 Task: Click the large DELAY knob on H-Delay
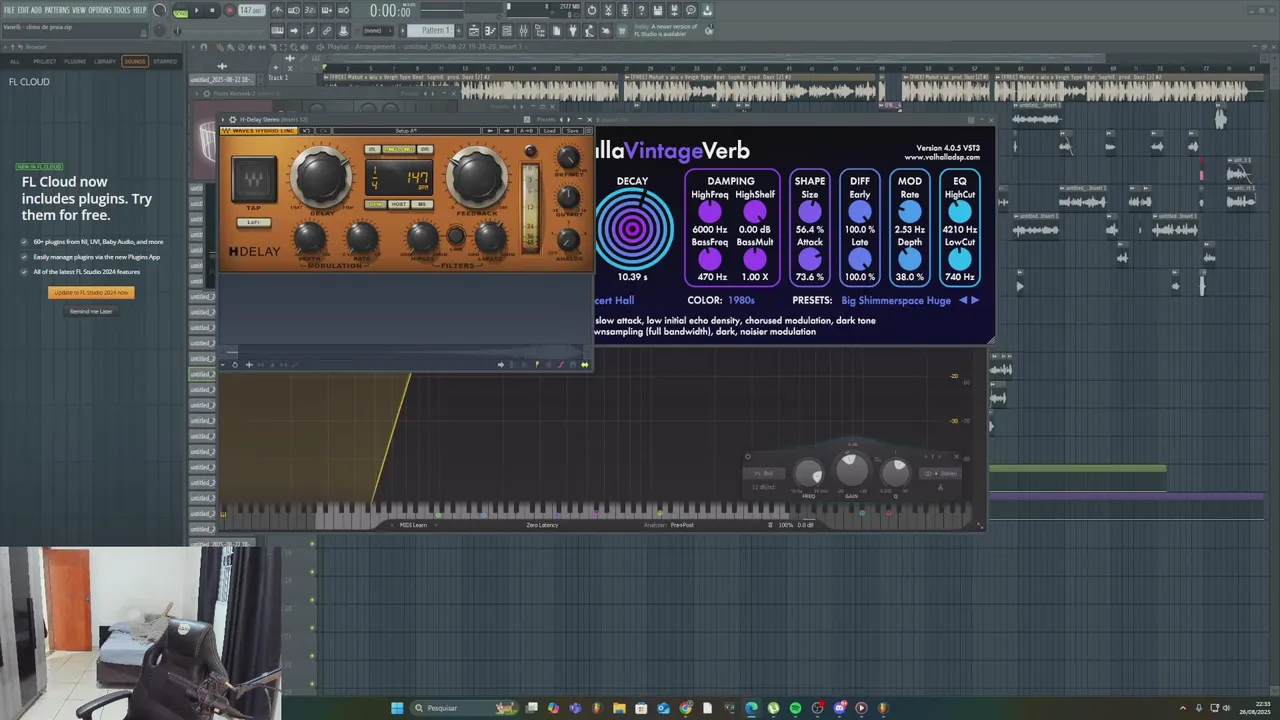point(321,175)
